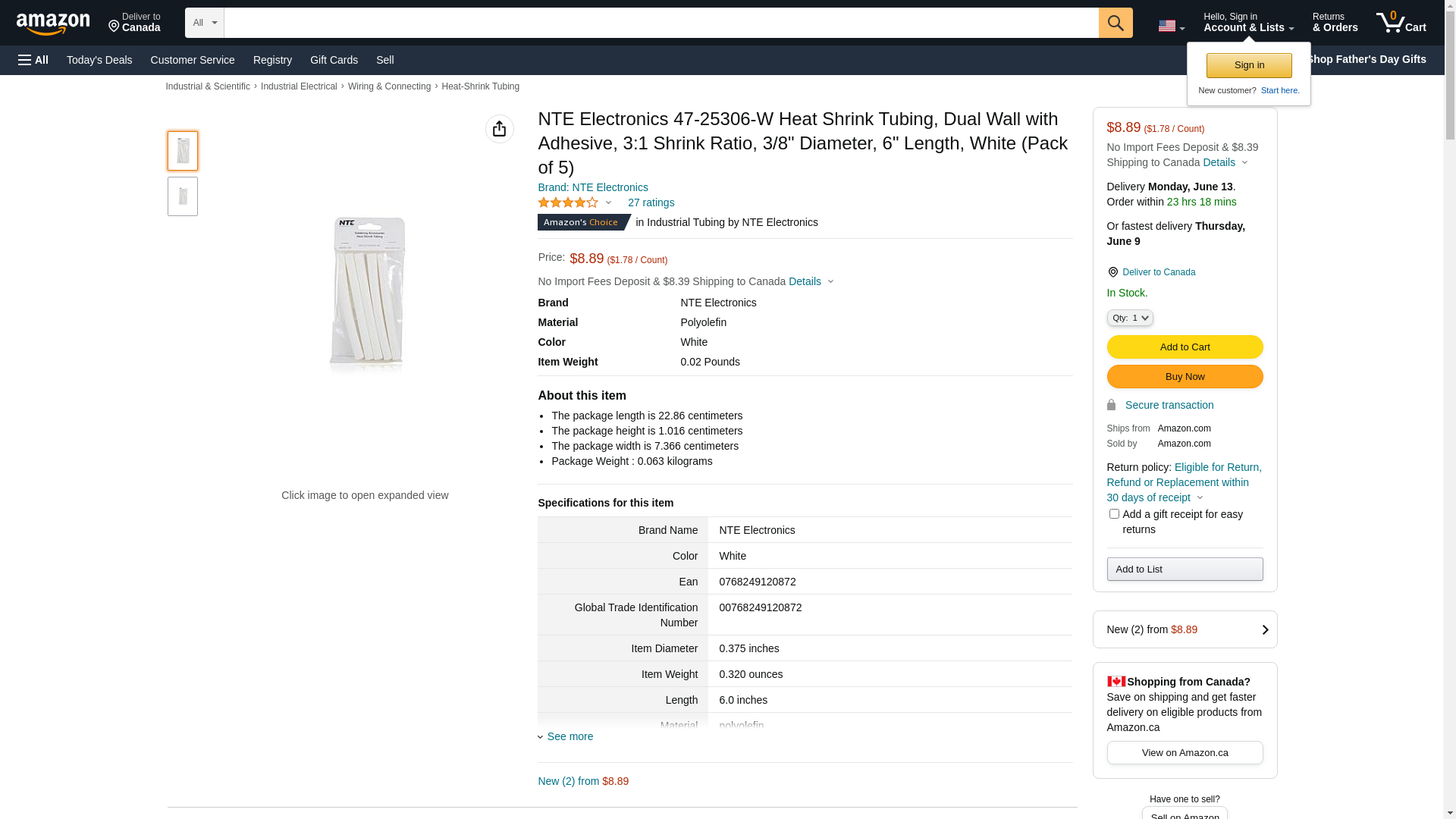Viewport: 1456px width, 819px height.
Task: Check the gift receipt checkbox
Action: click(1114, 514)
